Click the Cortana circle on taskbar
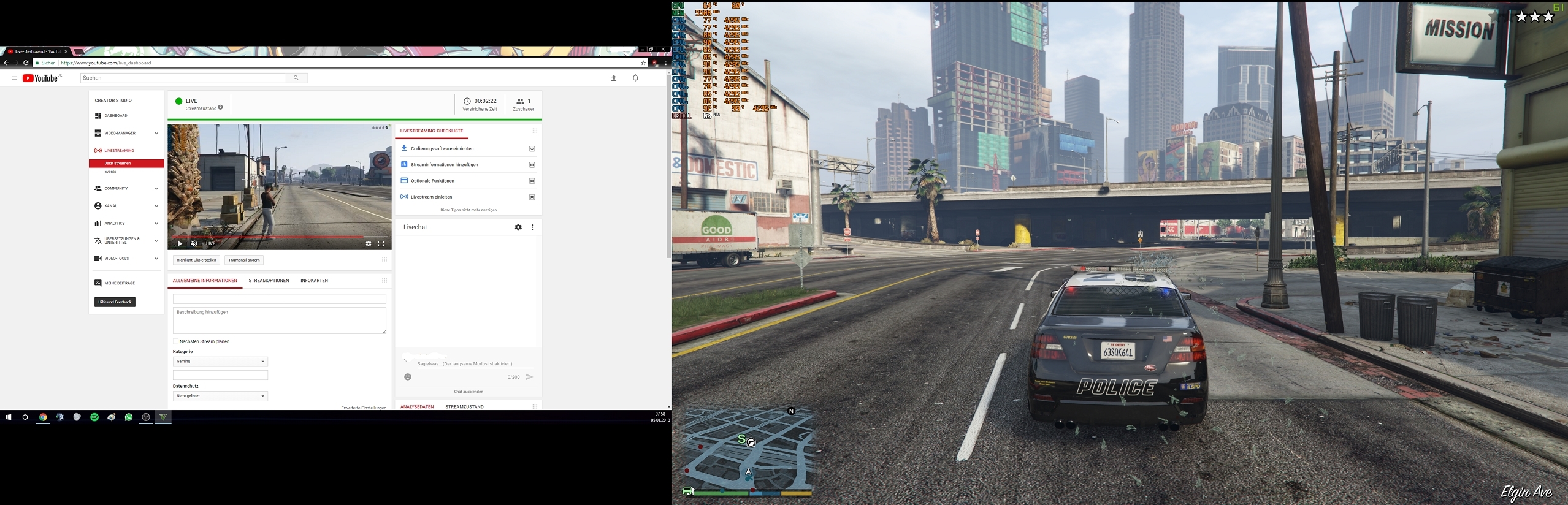 [25, 417]
